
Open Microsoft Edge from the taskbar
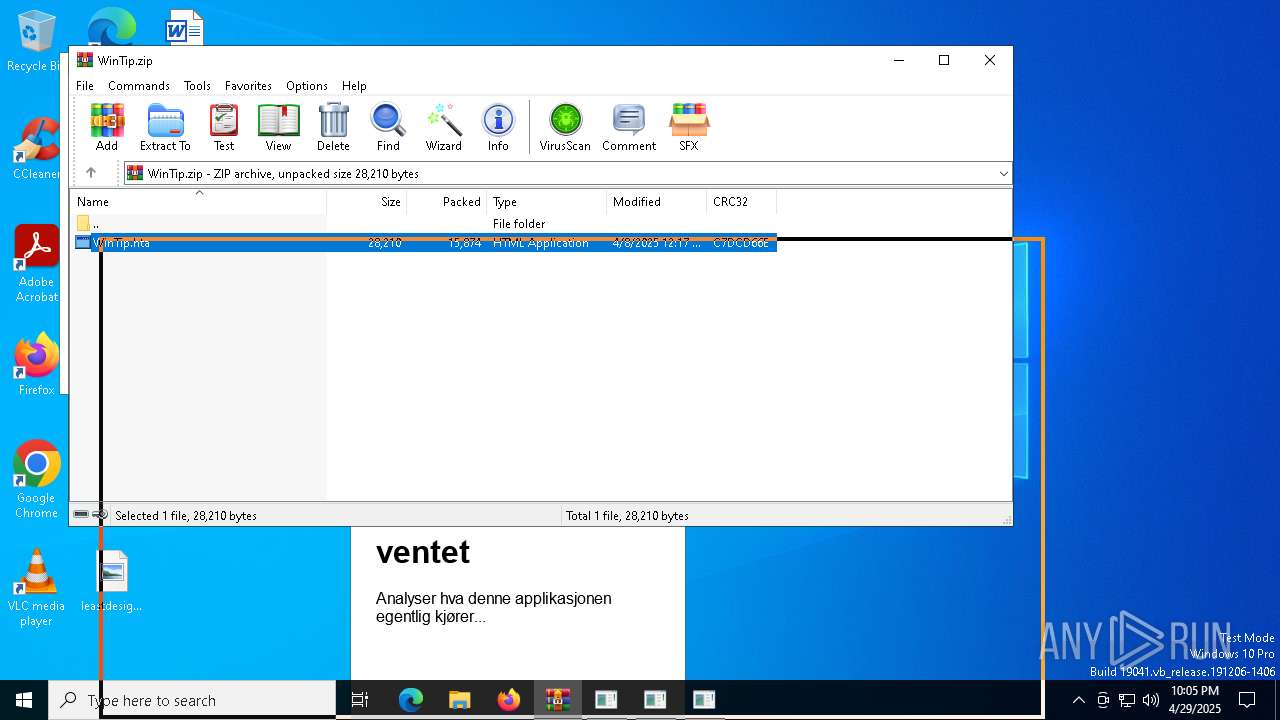click(x=411, y=700)
